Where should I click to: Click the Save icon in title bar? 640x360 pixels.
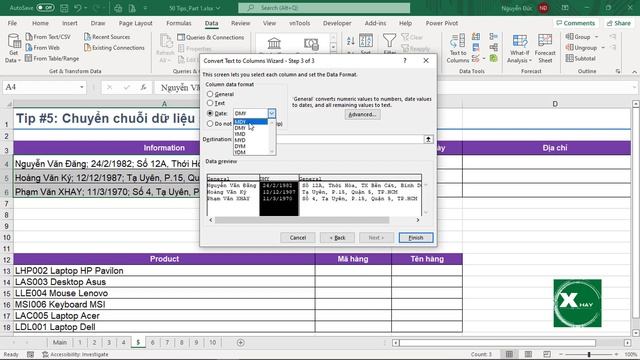click(x=64, y=8)
